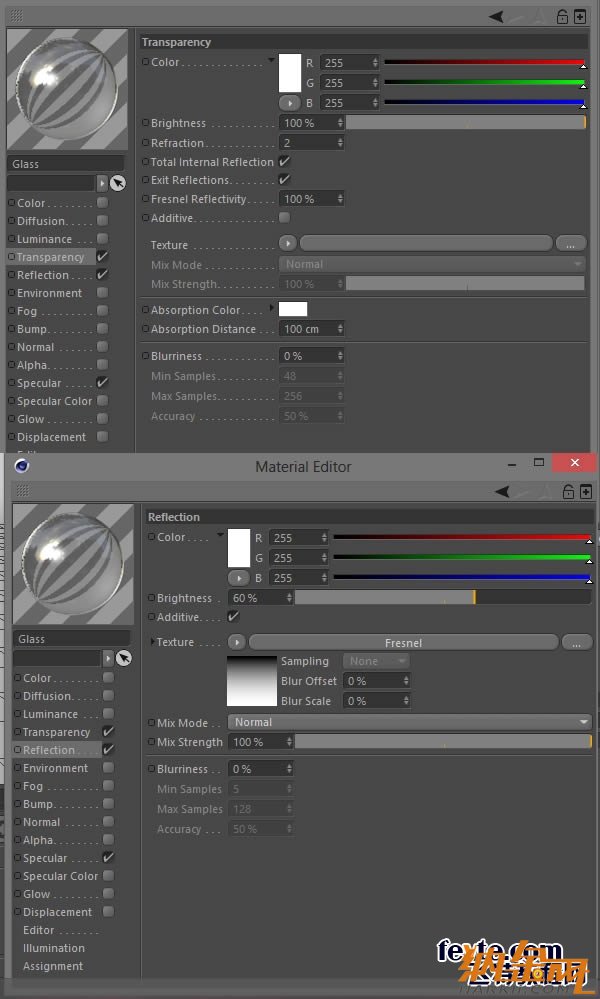The height and width of the screenshot is (999, 600).
Task: Click the triangle button beside Transparency Texture field
Action: 288,244
